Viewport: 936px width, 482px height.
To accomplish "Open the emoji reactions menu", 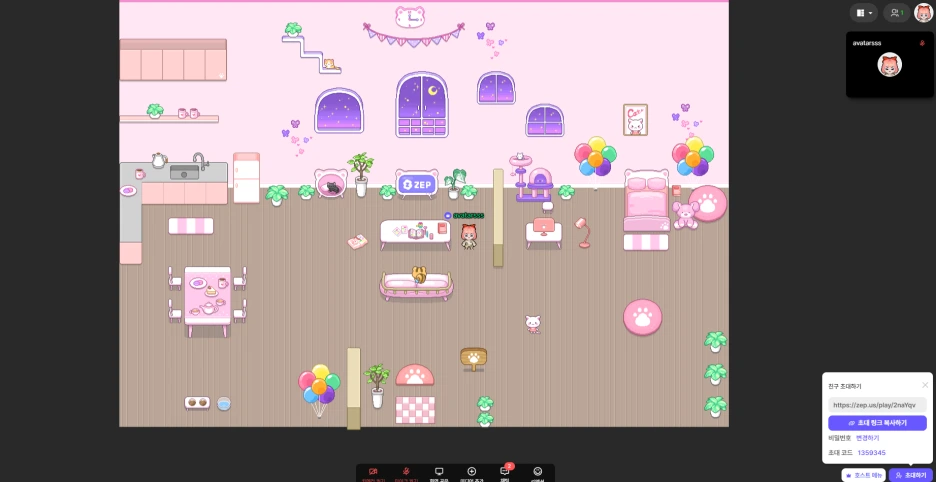I will (537, 473).
